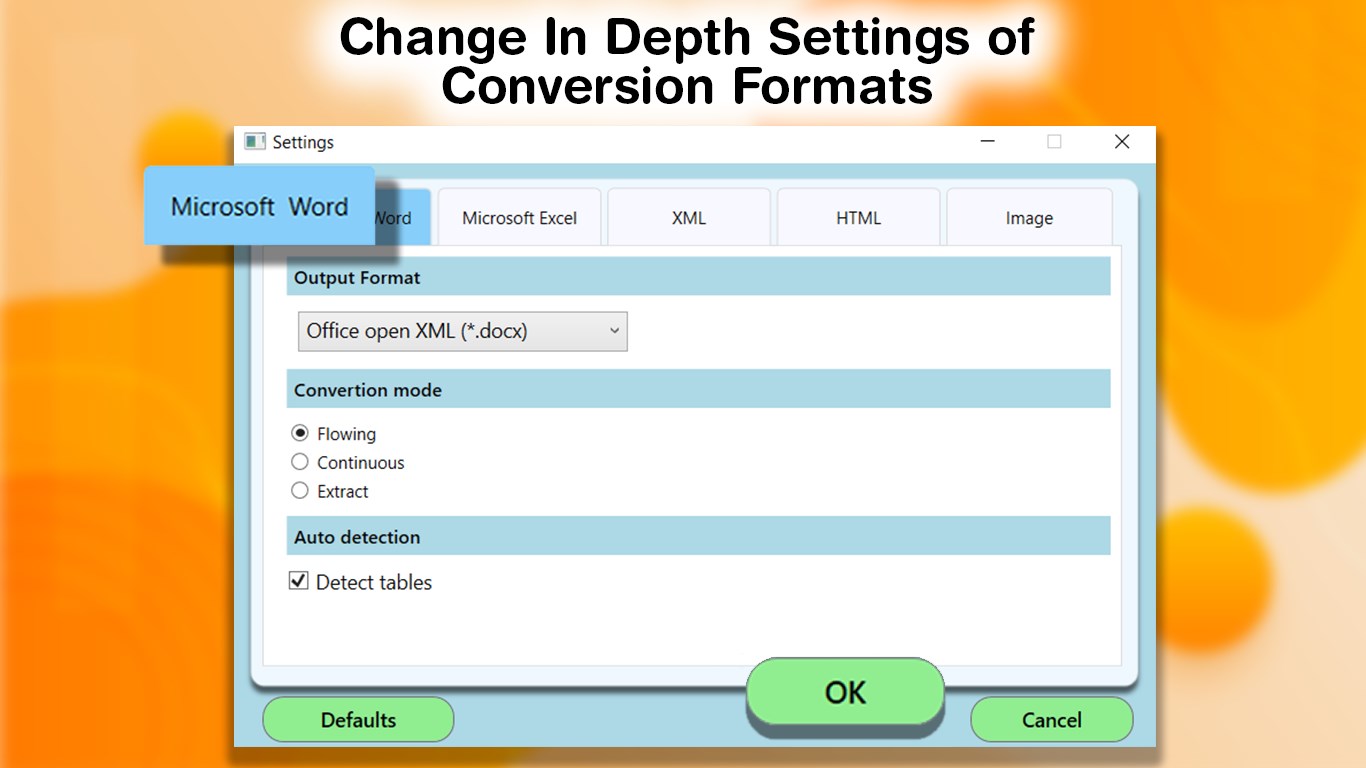Expand the docx format combo box arrow
This screenshot has height=768, width=1366.
615,331
